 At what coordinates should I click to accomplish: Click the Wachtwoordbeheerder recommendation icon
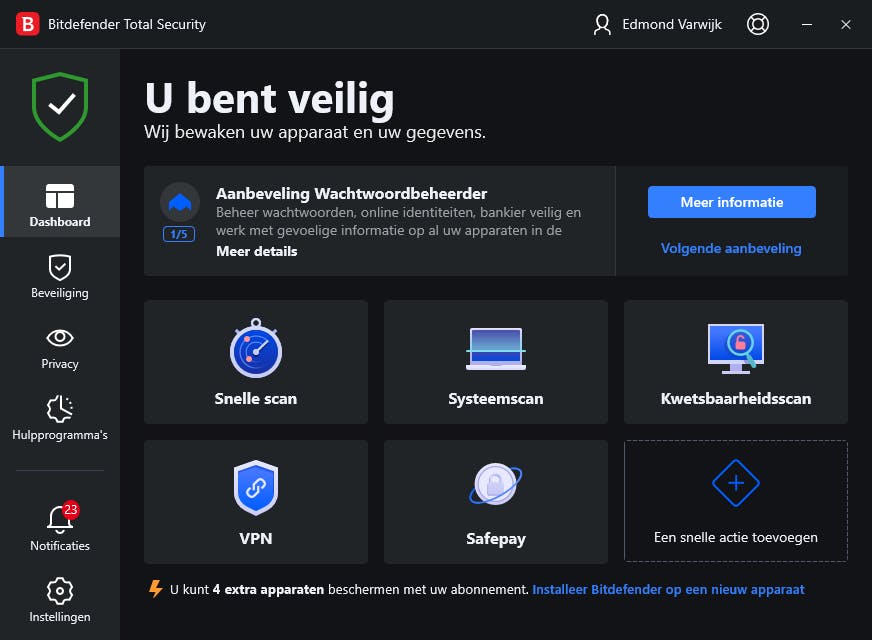click(179, 202)
